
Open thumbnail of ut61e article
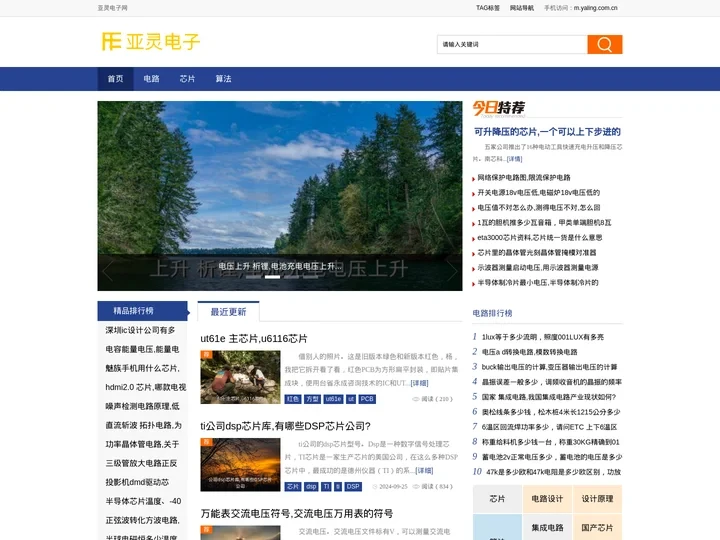[x=240, y=377]
